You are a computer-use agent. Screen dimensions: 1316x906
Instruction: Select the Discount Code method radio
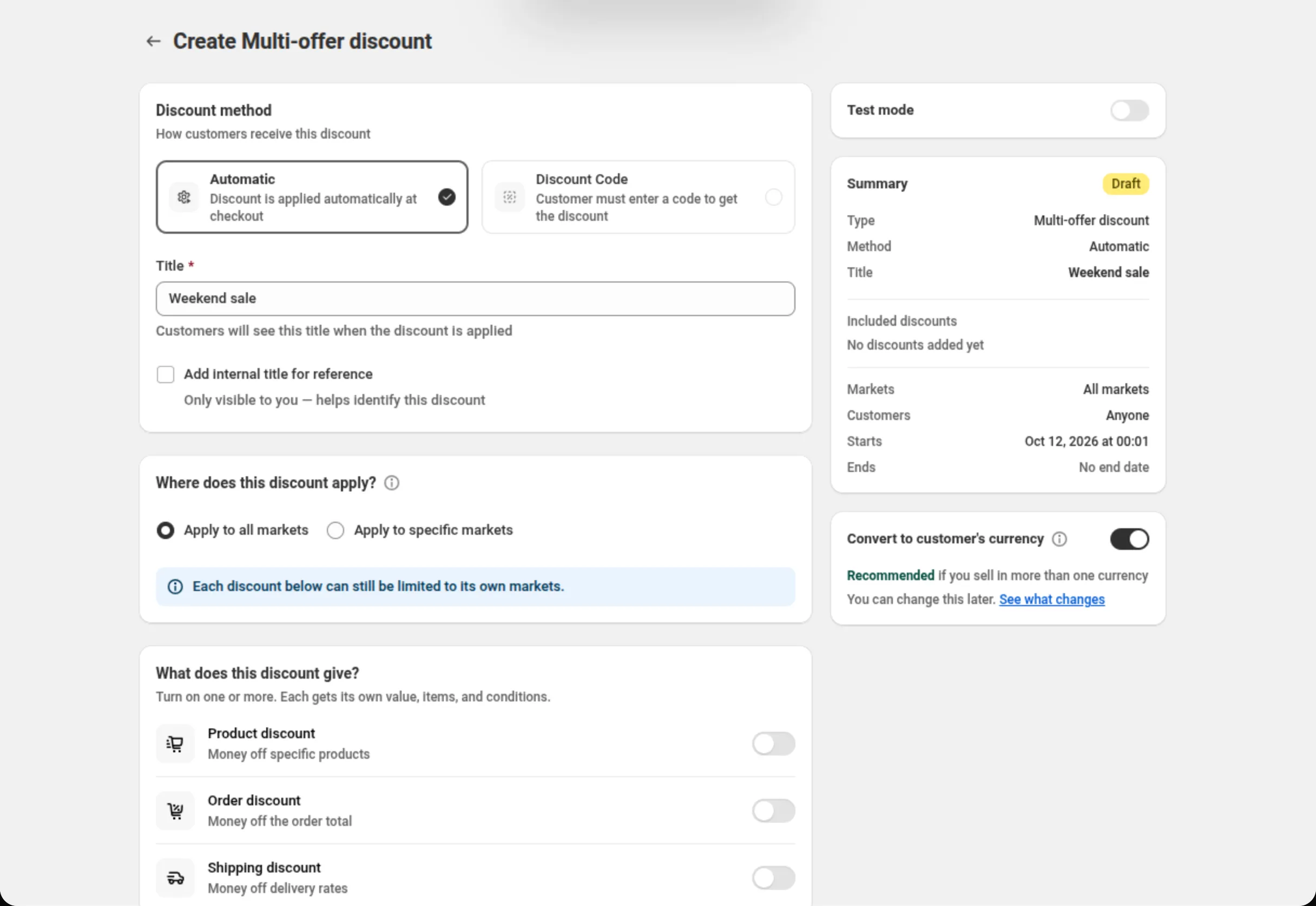click(x=773, y=197)
